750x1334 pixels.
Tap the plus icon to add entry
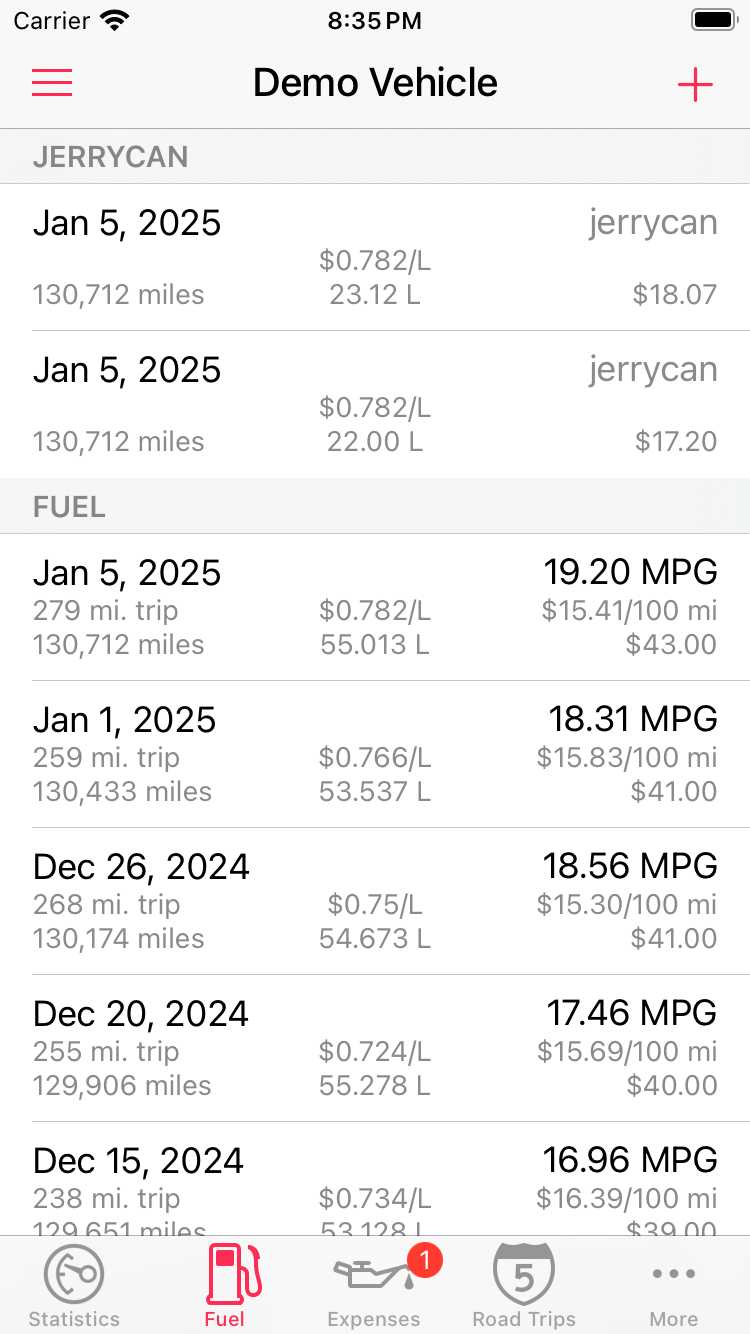[695, 85]
